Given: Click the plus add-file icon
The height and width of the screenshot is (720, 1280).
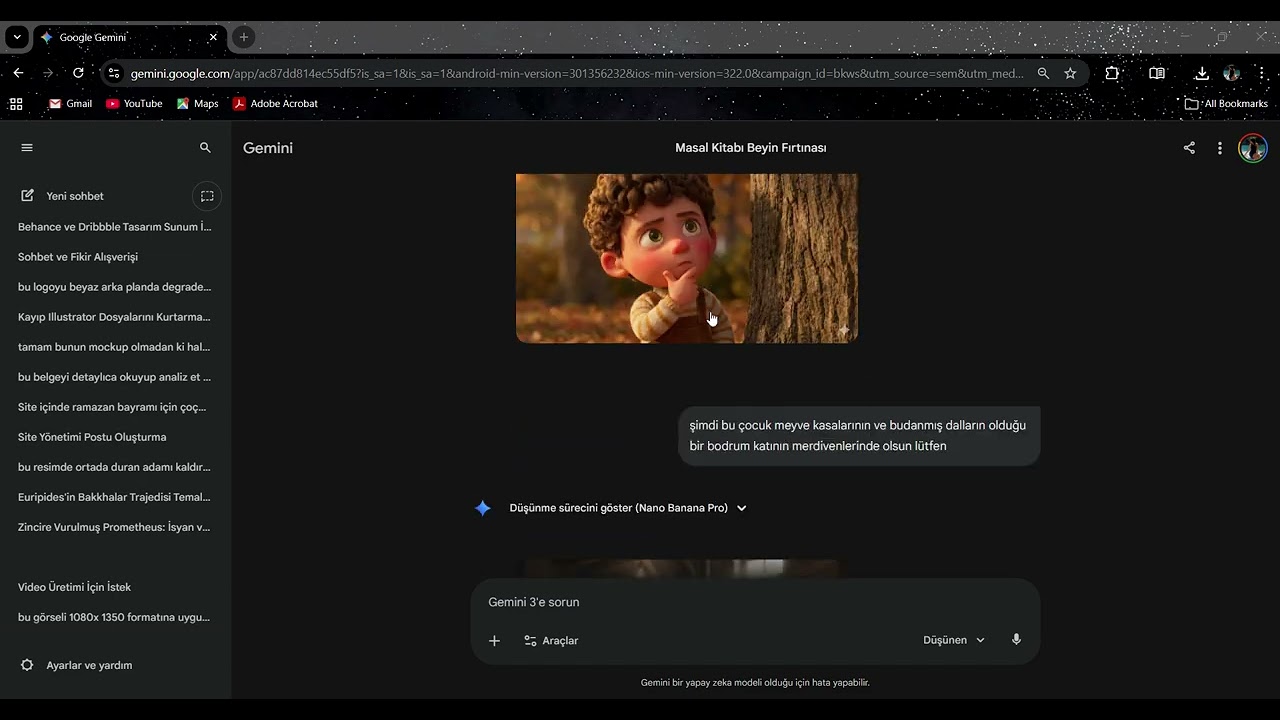Looking at the screenshot, I should click(x=494, y=641).
